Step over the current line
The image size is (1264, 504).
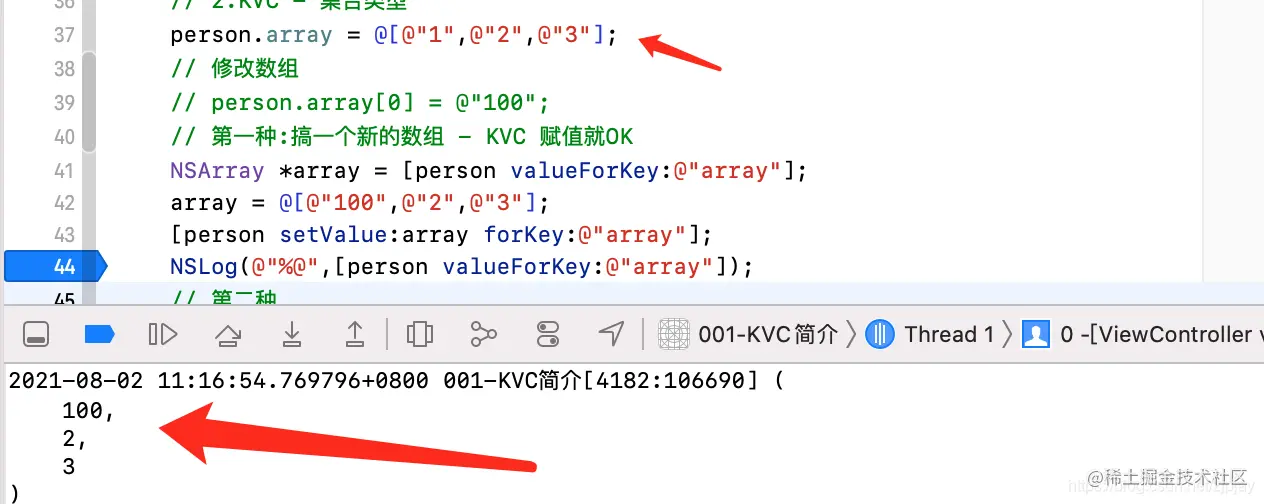(227, 334)
